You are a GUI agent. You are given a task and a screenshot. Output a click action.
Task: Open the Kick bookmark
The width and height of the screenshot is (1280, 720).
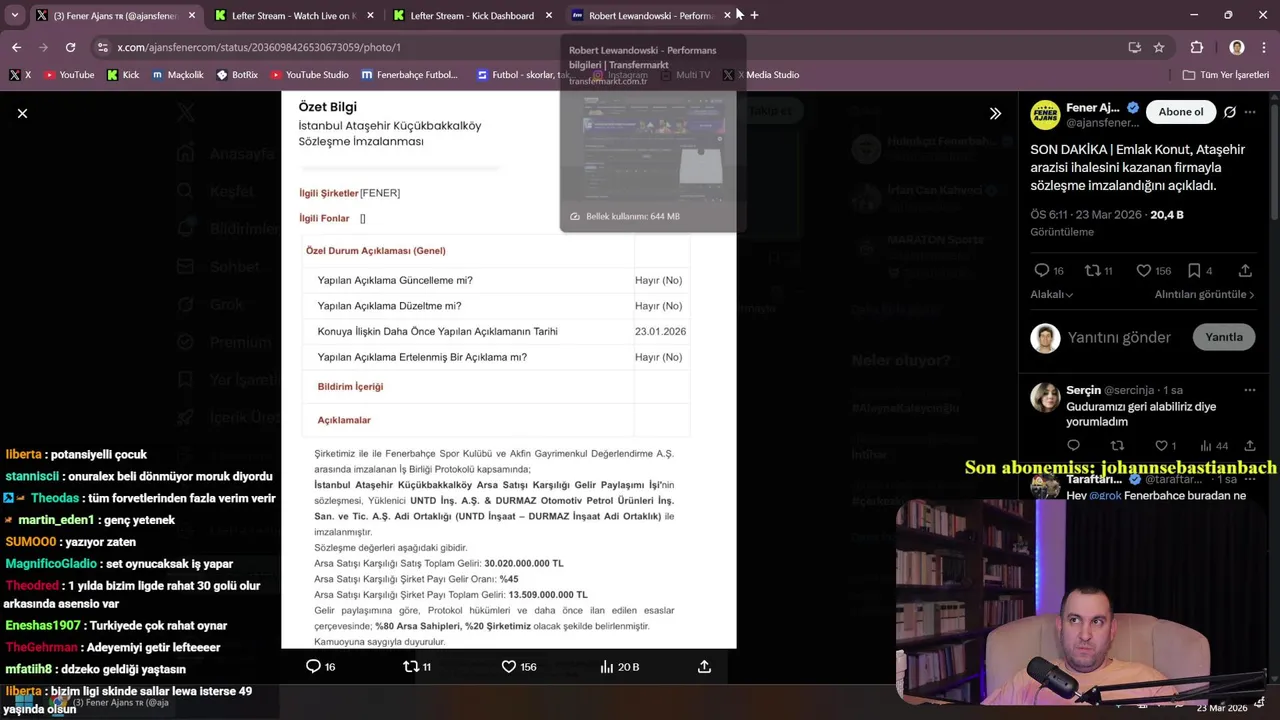(123, 75)
